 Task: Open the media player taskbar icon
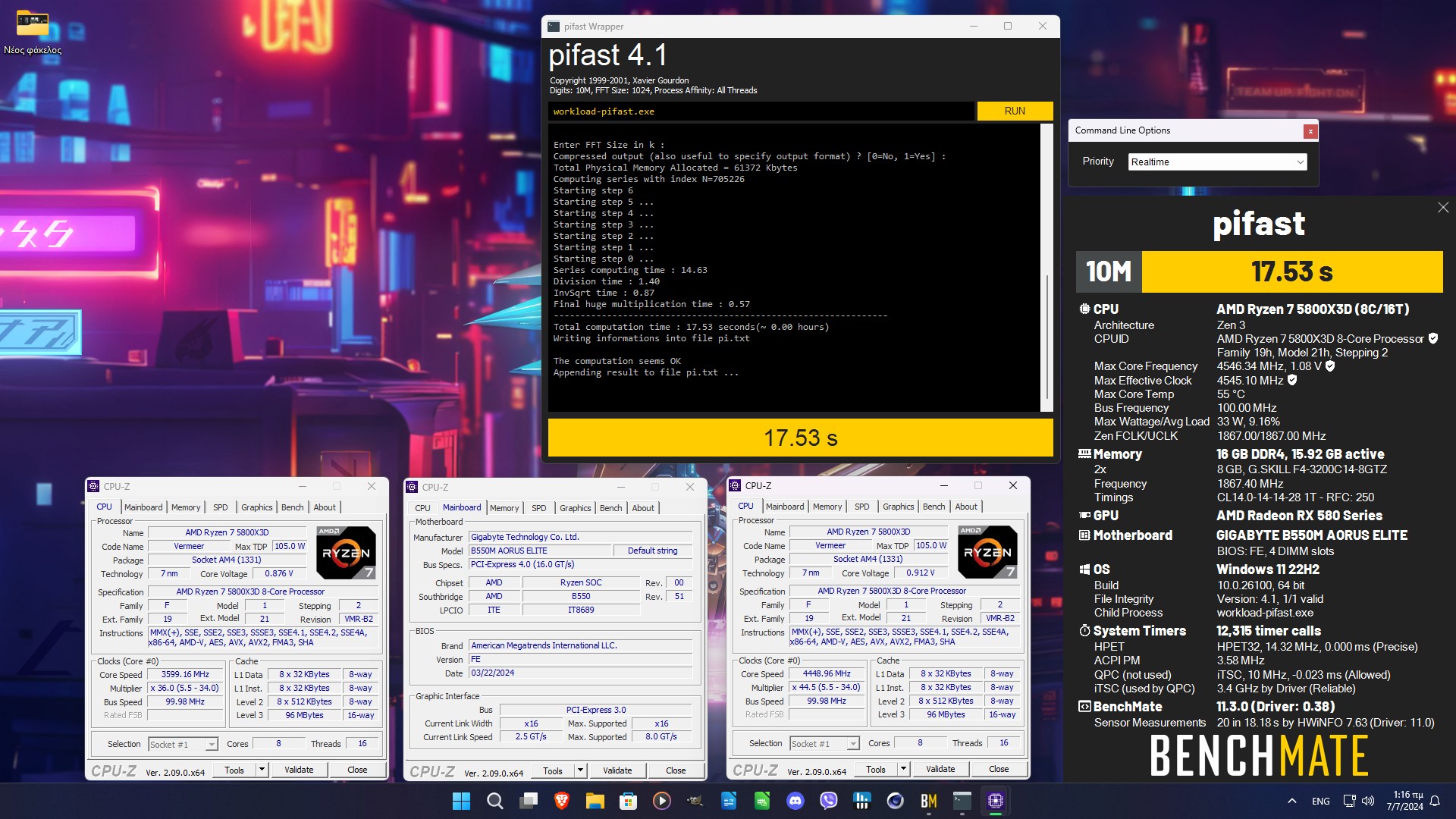[661, 800]
